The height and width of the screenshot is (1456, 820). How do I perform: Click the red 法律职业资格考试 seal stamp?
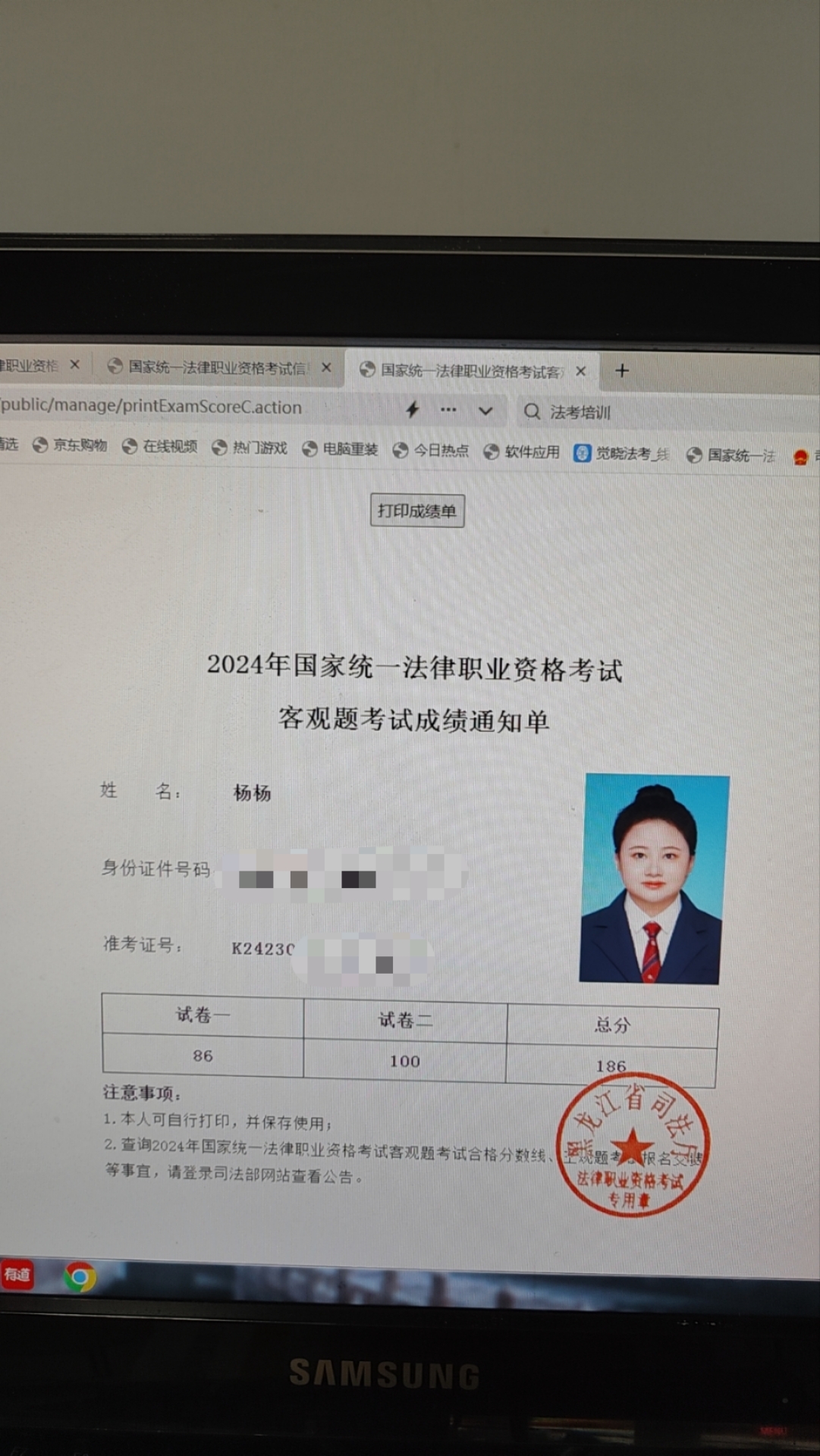pyautogui.click(x=633, y=1144)
